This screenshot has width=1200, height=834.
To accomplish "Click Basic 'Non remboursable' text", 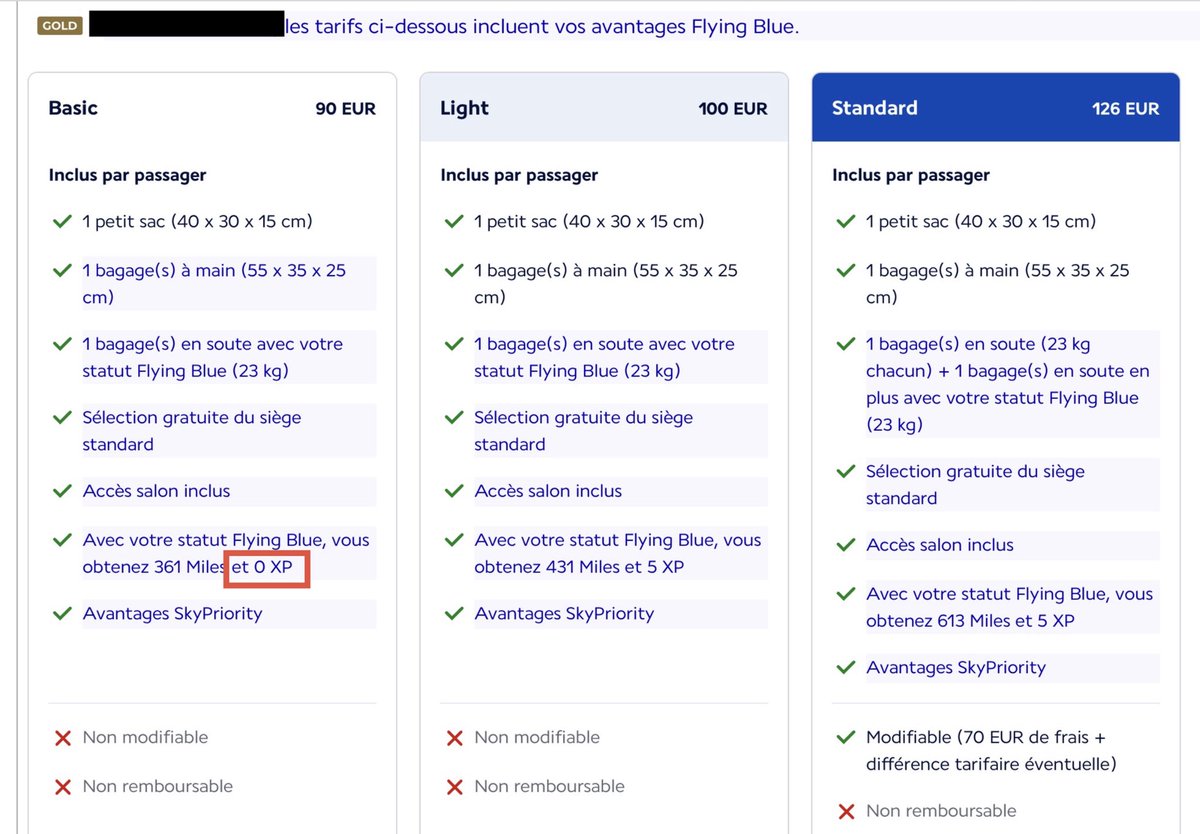I will pyautogui.click(x=157, y=786).
